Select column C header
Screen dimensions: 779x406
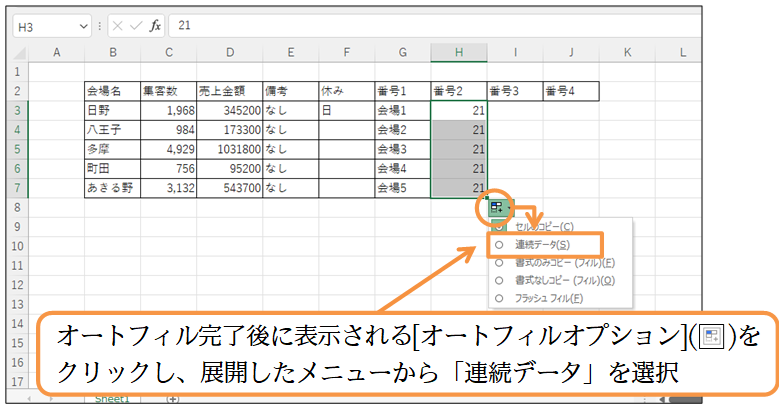point(169,53)
